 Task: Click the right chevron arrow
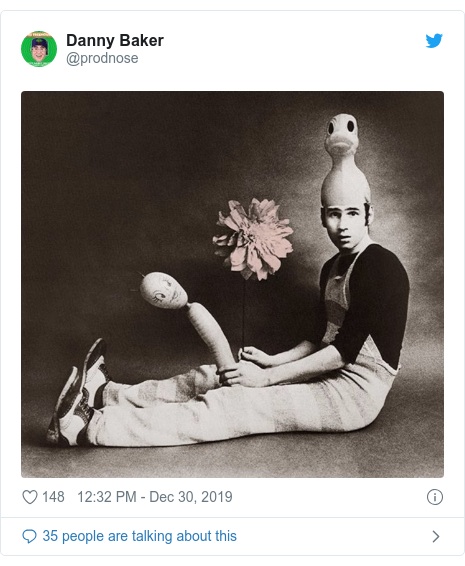click(436, 536)
